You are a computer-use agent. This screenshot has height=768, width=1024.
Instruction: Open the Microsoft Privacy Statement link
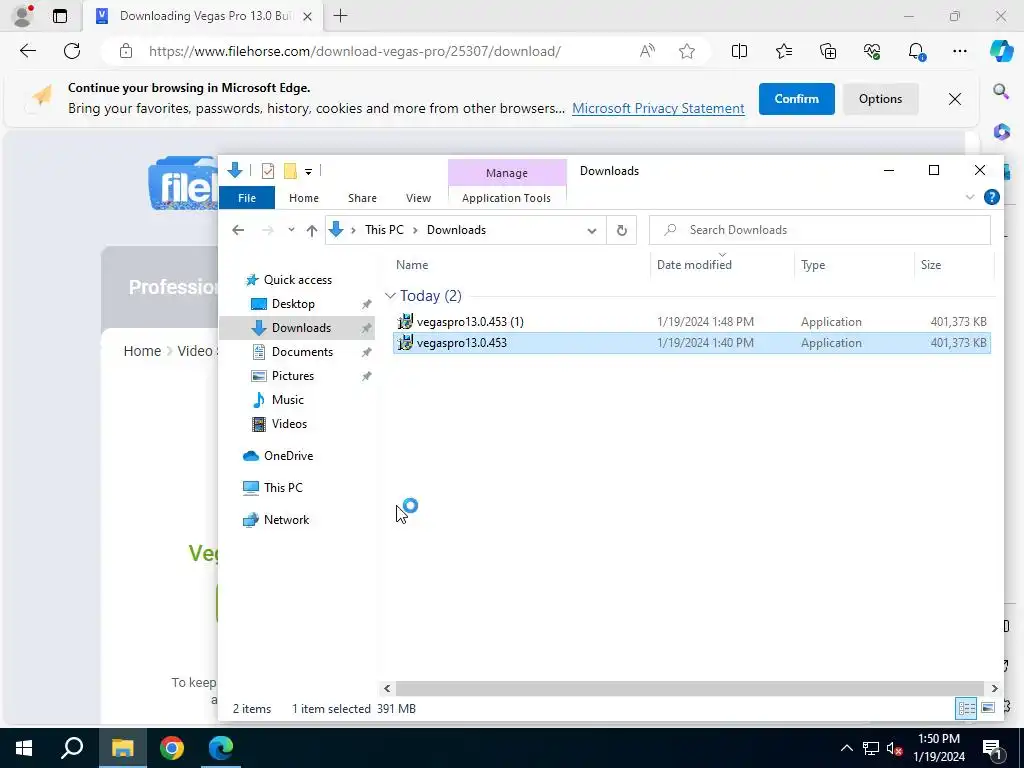(x=658, y=108)
